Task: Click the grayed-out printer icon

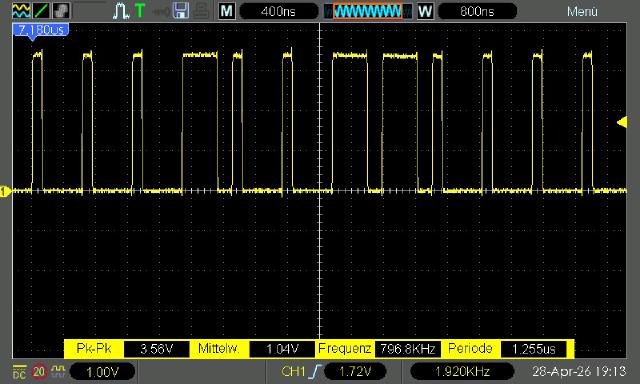Action: [201, 11]
